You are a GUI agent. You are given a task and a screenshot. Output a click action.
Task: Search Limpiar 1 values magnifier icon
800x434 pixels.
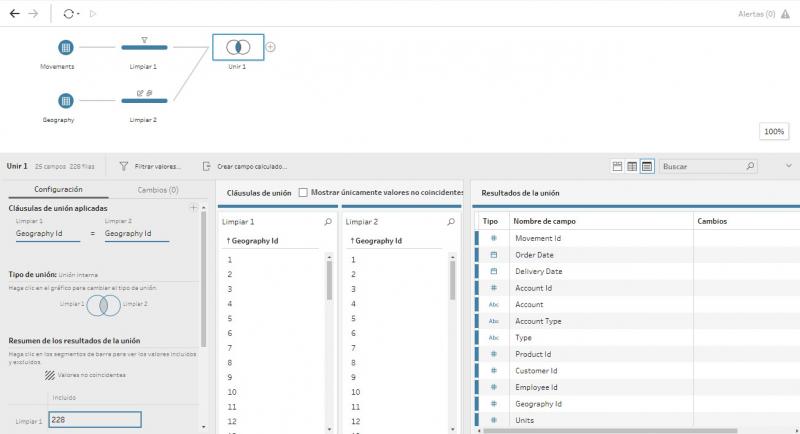point(328,222)
